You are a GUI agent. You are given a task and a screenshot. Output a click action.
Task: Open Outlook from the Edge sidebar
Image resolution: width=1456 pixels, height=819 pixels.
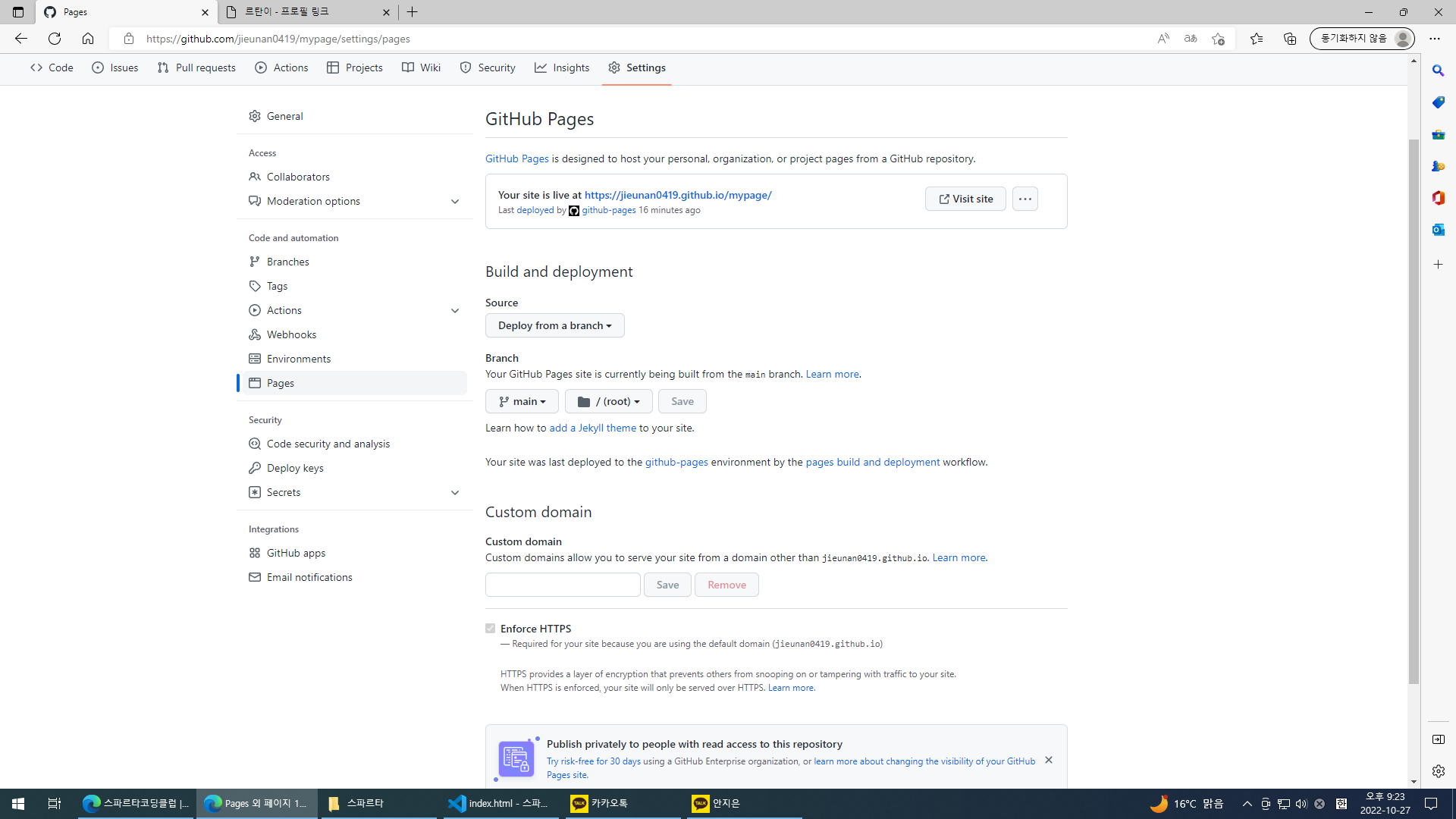tap(1439, 230)
